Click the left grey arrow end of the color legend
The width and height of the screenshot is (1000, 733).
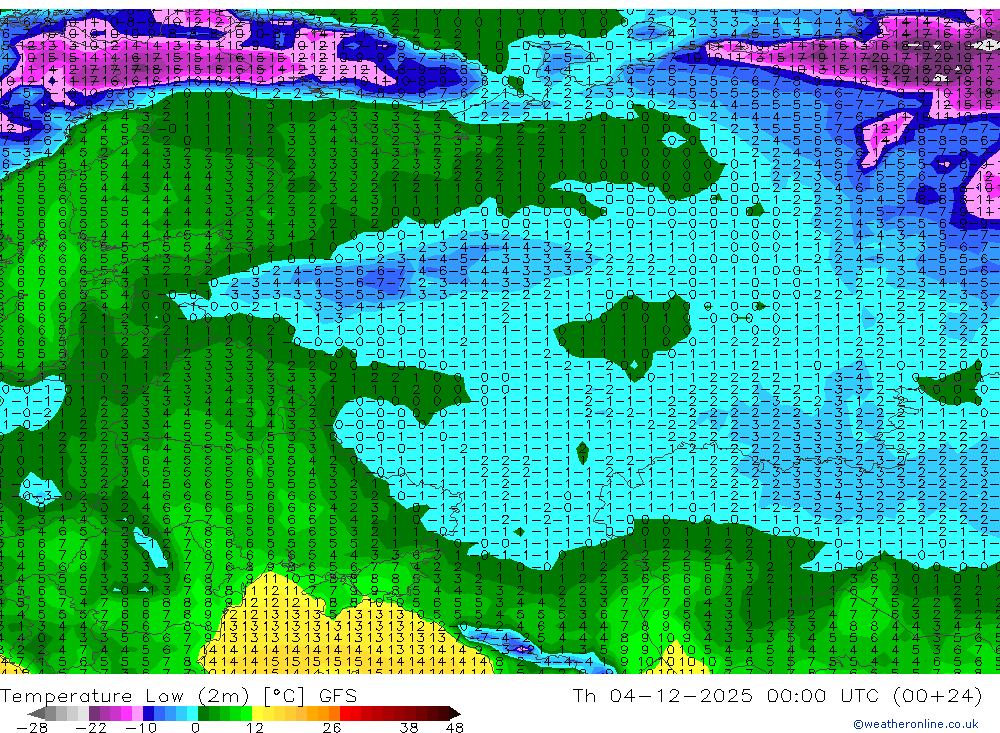[x=36, y=713]
